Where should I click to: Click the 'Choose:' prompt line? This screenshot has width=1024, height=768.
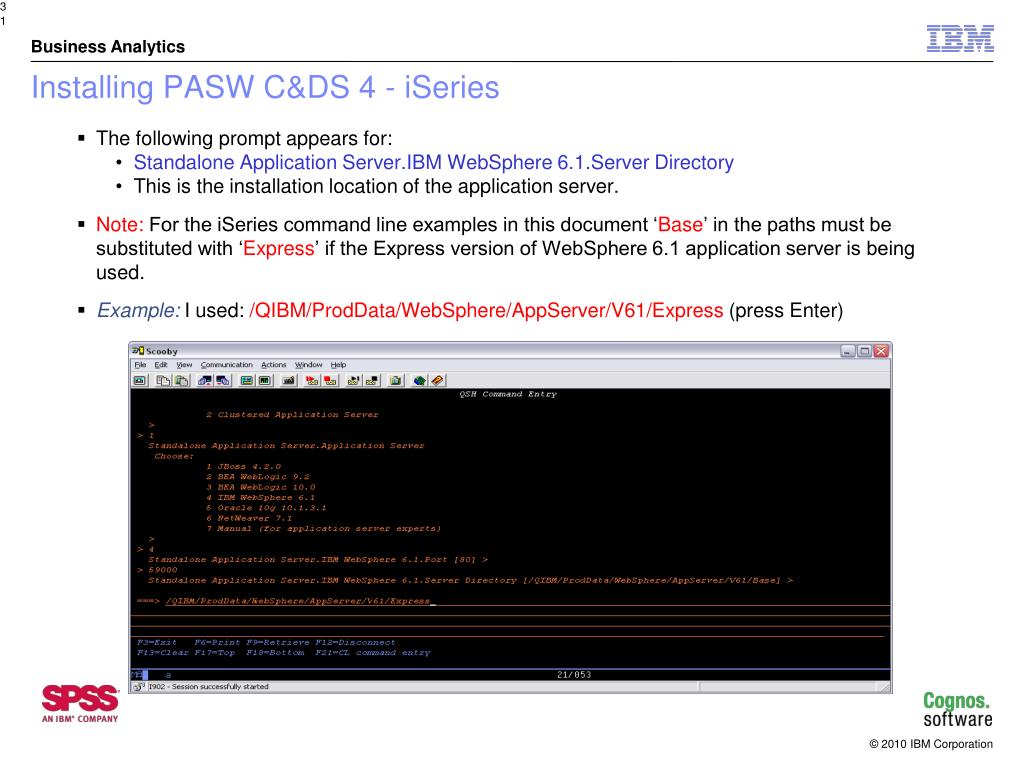(174, 456)
